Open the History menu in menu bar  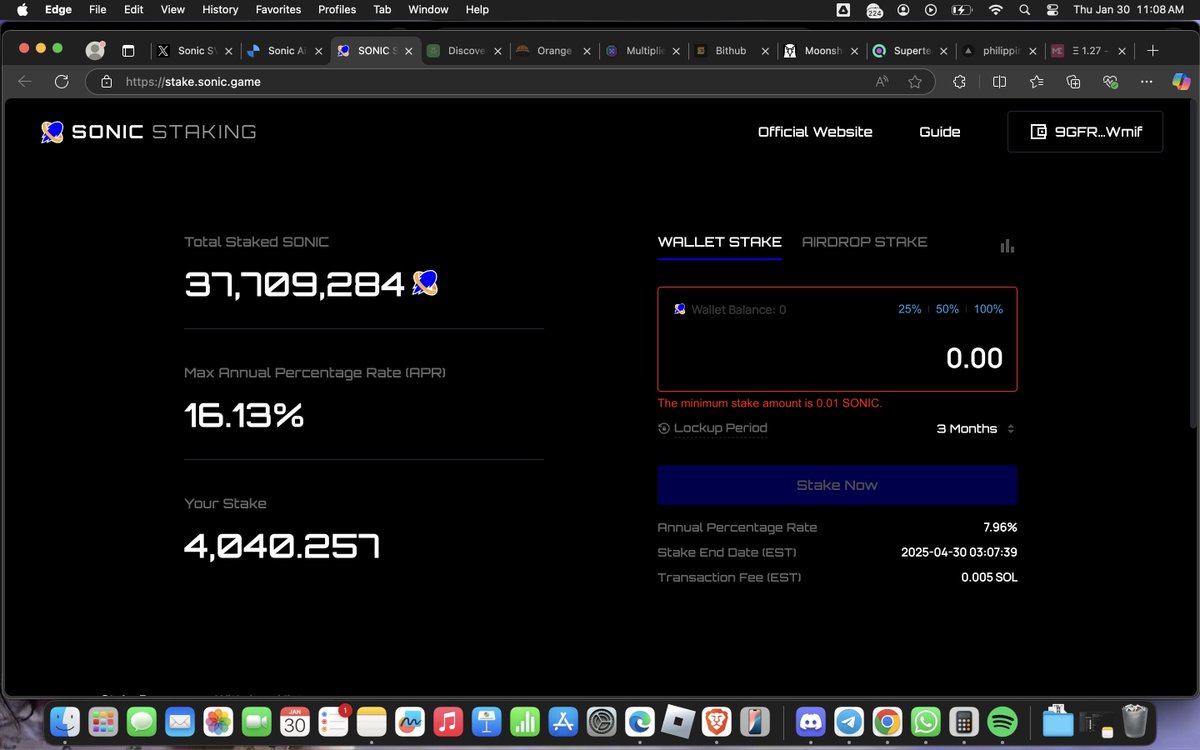220,9
